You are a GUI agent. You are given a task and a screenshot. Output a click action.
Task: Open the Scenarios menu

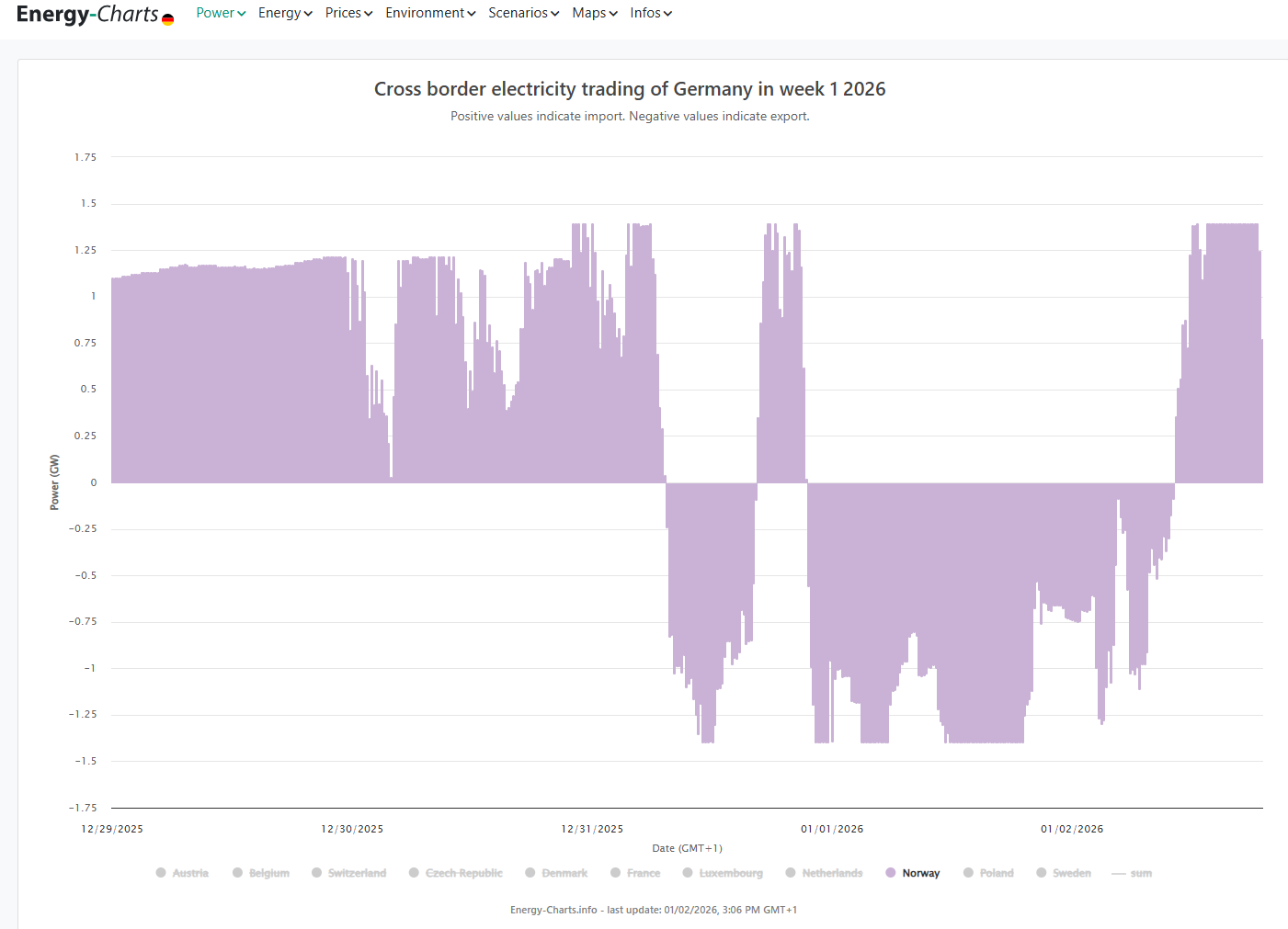523,13
